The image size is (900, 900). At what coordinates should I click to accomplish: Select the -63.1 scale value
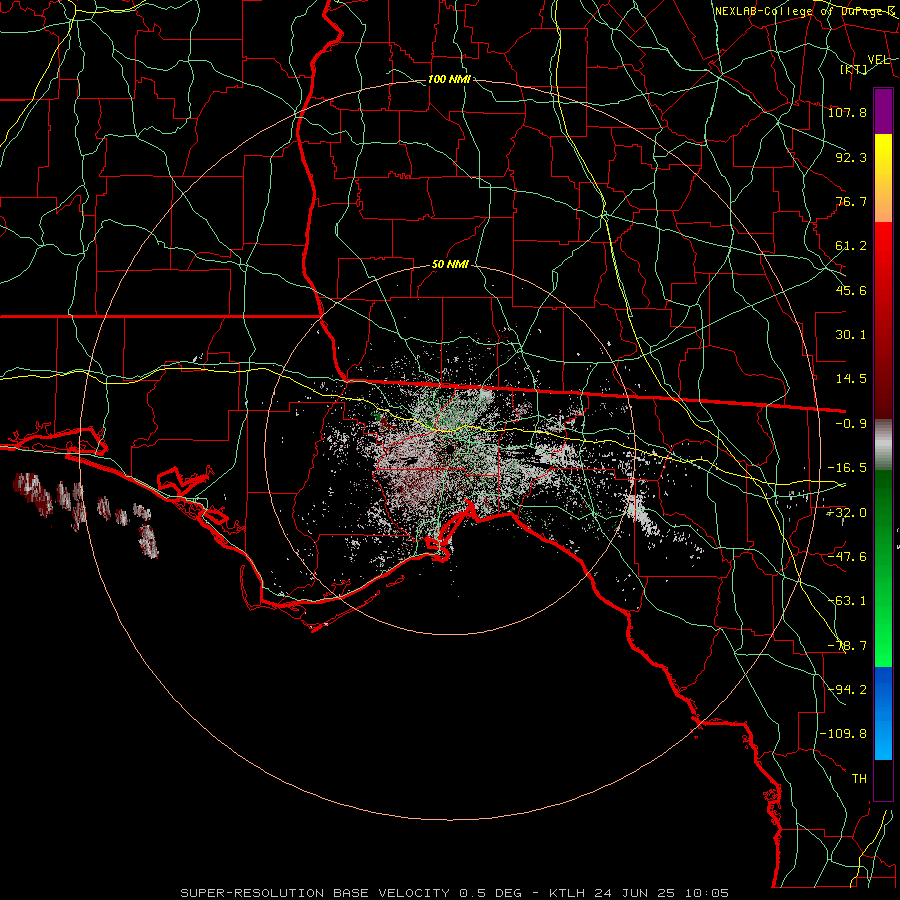(x=847, y=601)
